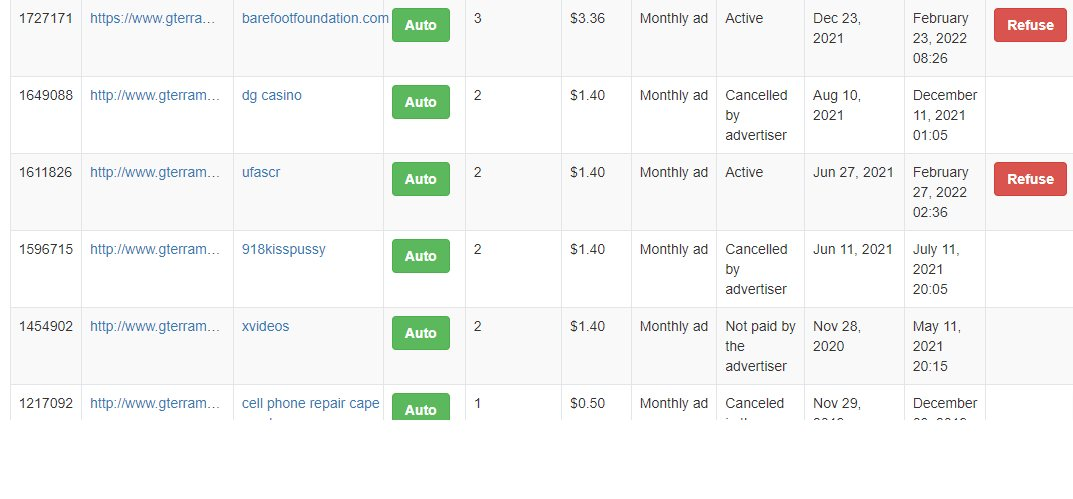
Task: Click Auto button in cell phone repair row
Action: (421, 407)
